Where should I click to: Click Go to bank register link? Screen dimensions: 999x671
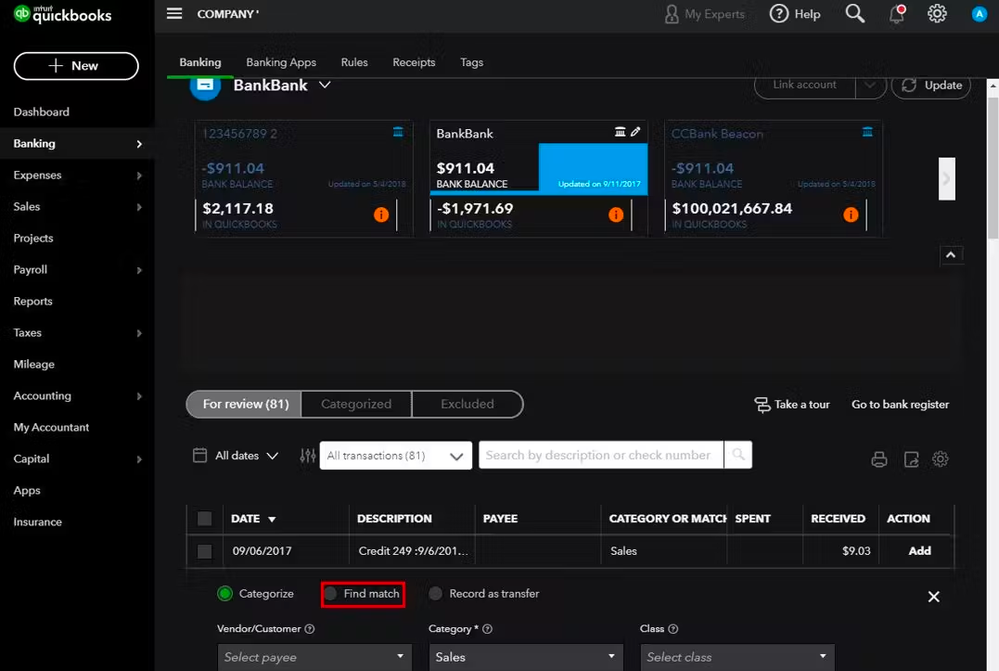pyautogui.click(x=900, y=405)
